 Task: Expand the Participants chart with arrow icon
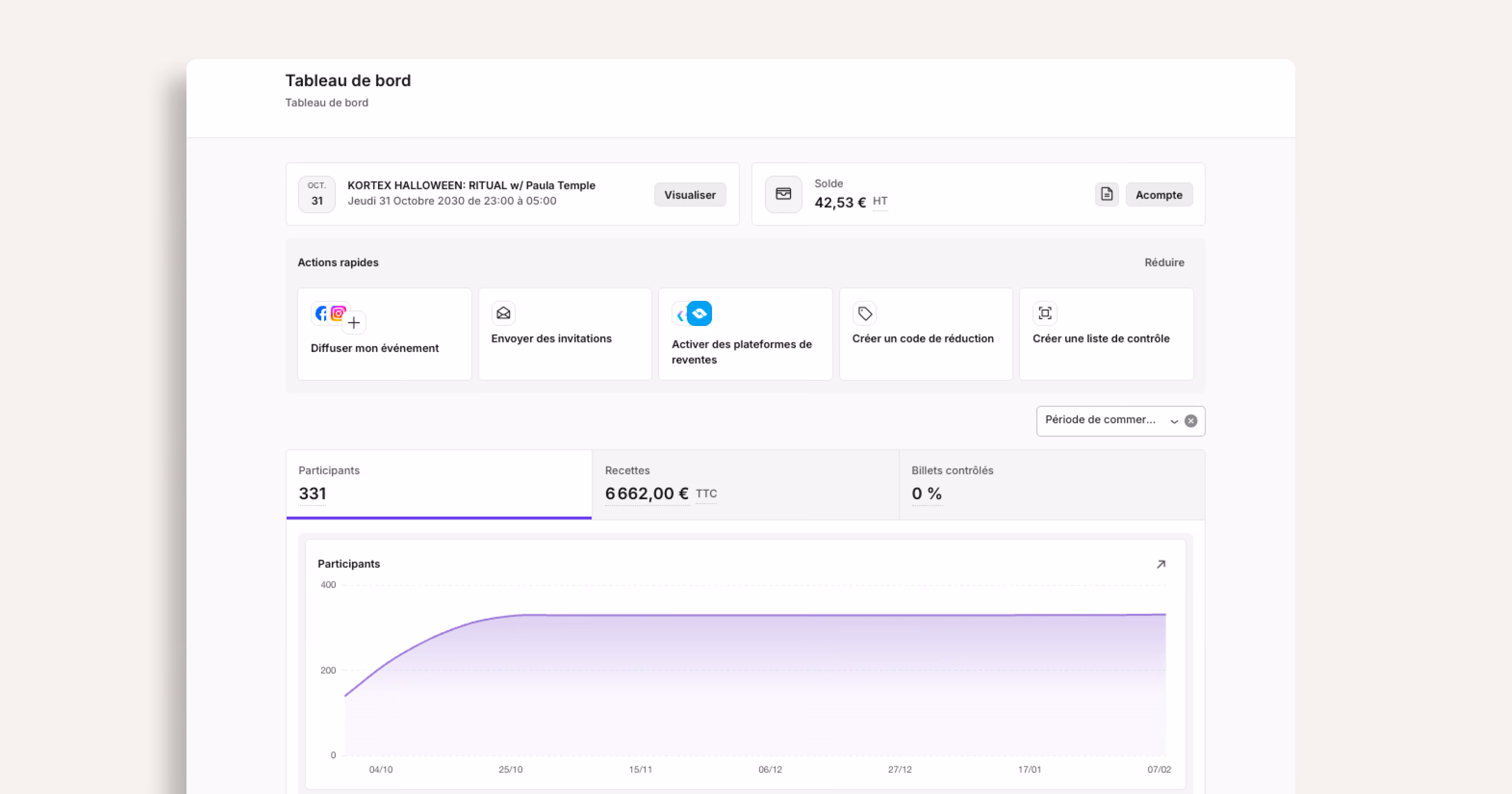coord(1160,564)
